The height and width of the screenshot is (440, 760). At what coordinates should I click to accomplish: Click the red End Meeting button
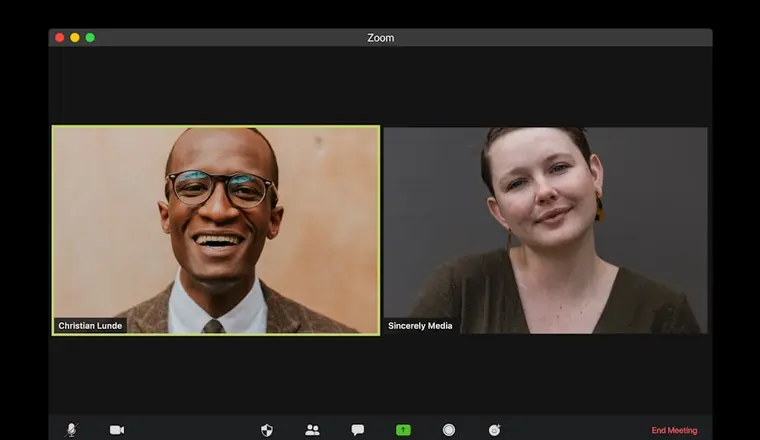click(x=674, y=430)
